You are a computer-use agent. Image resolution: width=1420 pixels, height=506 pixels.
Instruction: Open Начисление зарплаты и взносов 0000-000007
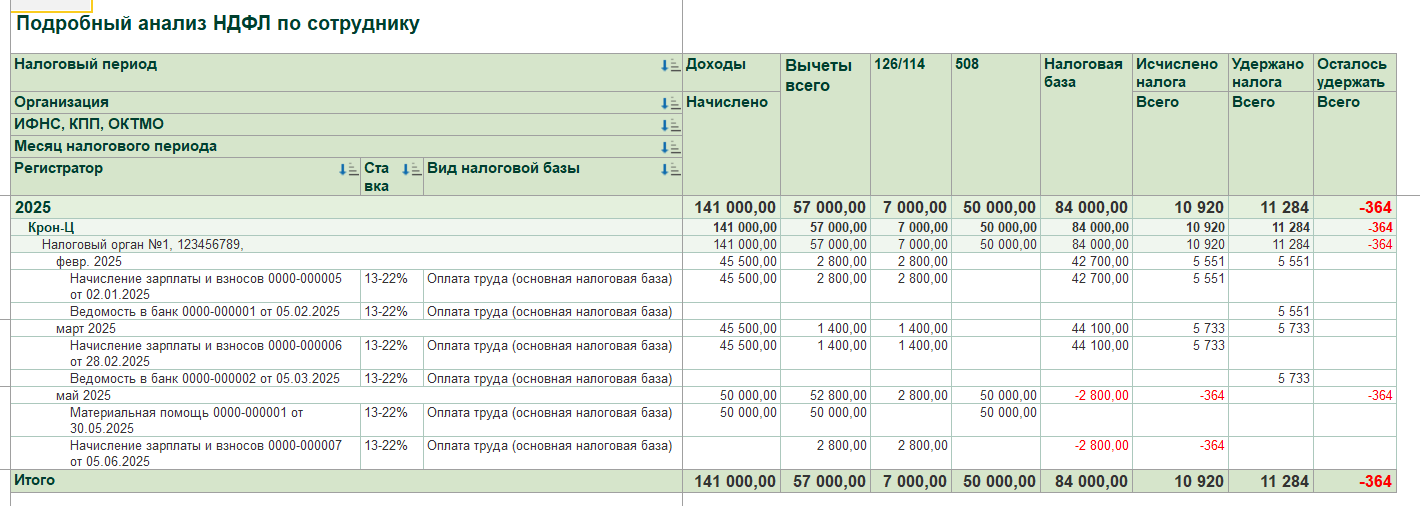(x=206, y=453)
